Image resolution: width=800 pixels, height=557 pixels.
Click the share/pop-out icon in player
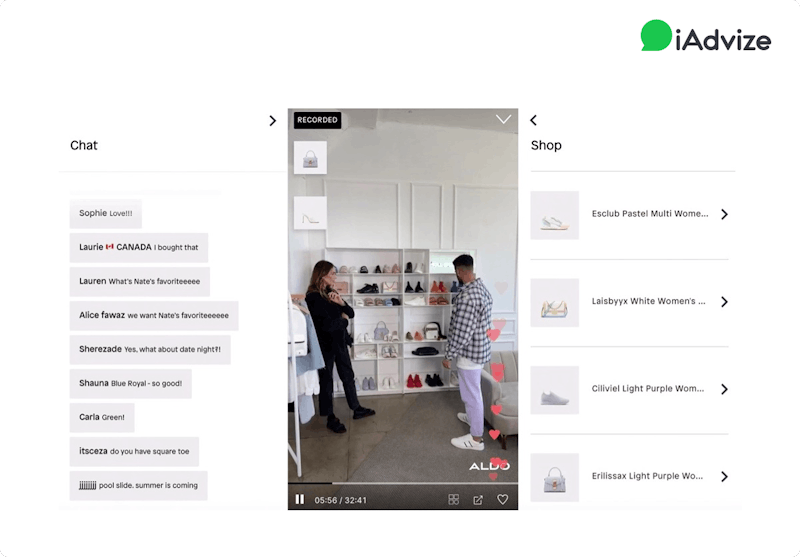(x=478, y=500)
